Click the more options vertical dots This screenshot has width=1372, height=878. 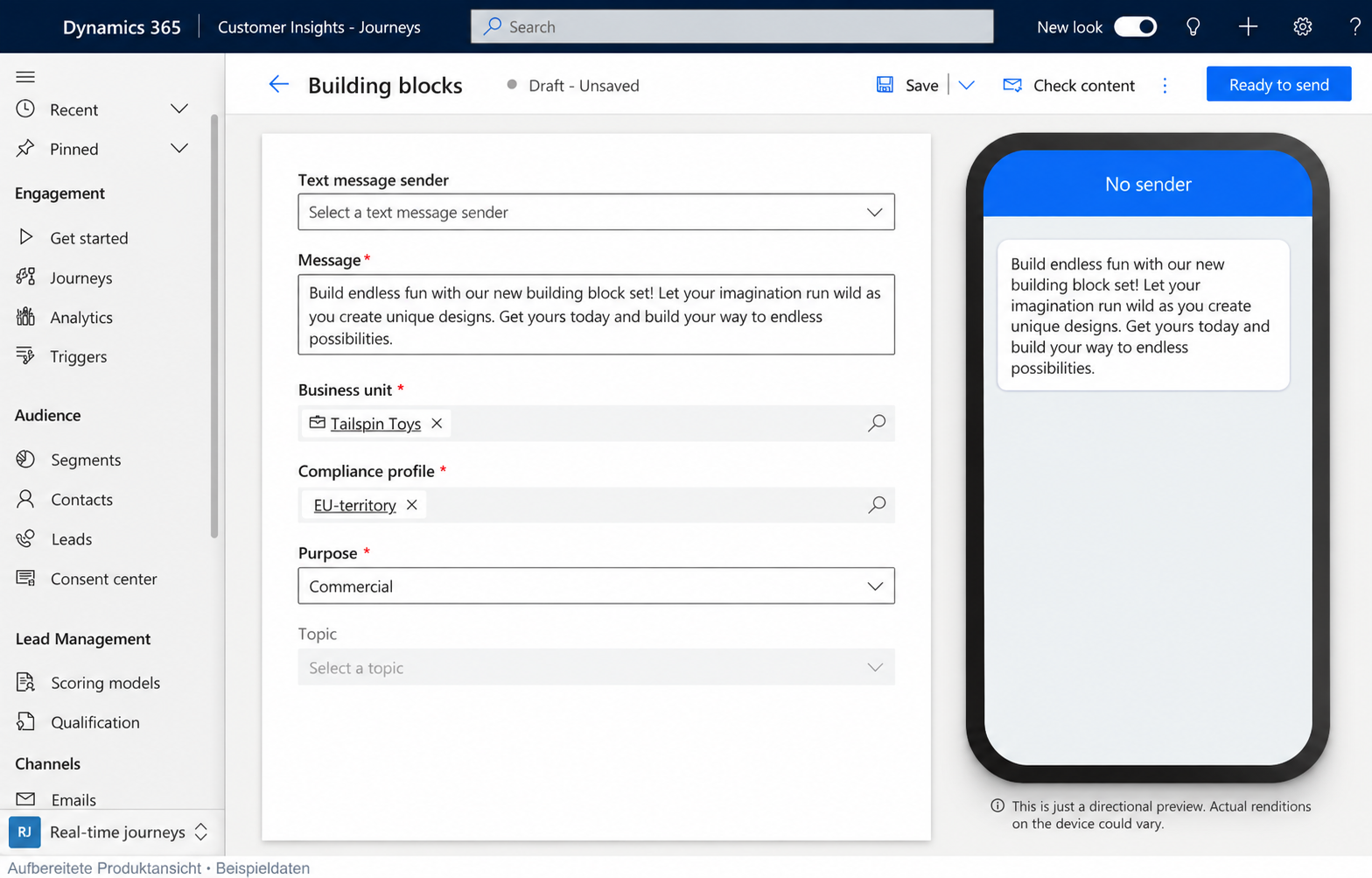click(1165, 85)
